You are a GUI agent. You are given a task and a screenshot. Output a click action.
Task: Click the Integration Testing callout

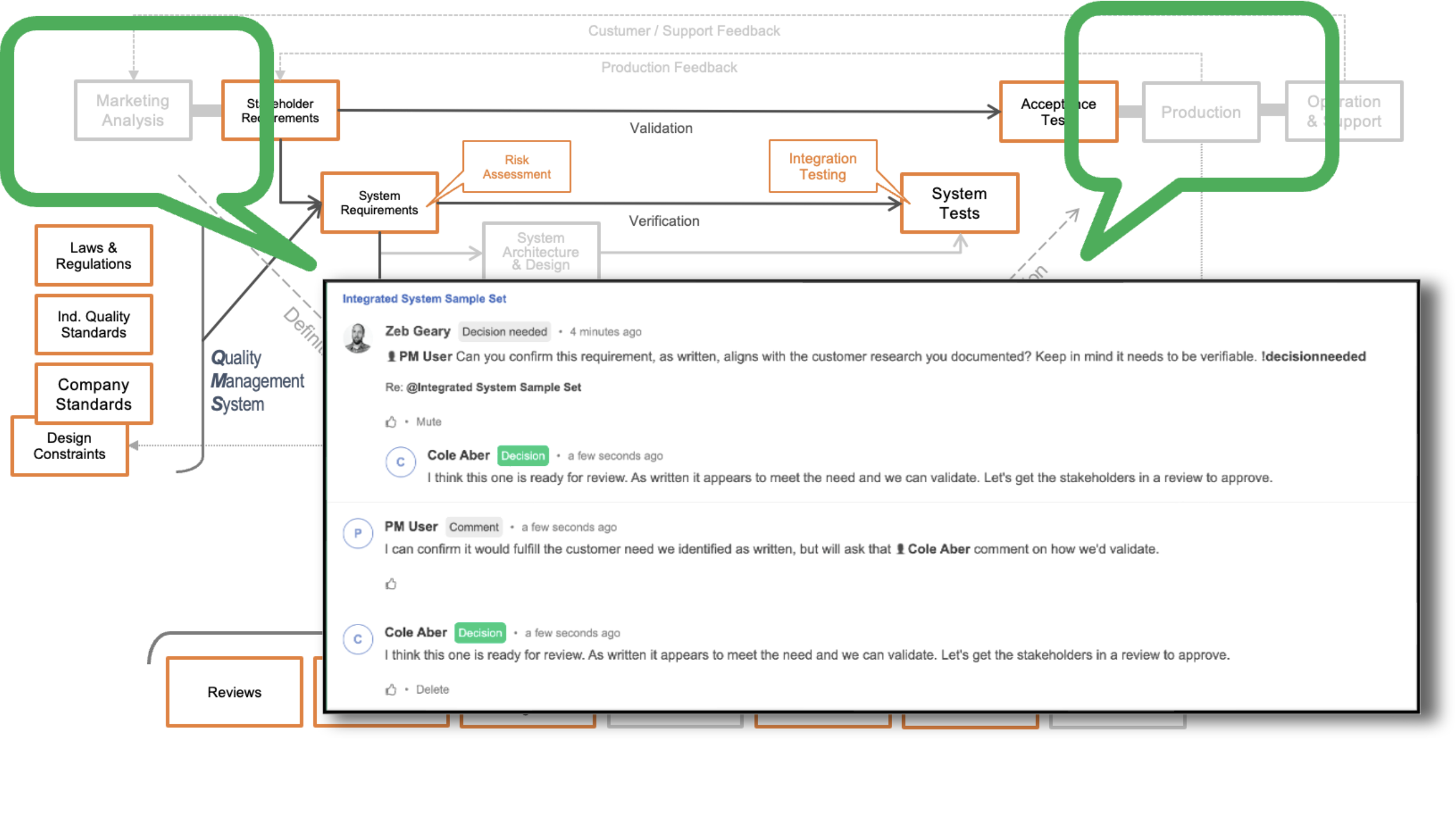click(x=823, y=166)
